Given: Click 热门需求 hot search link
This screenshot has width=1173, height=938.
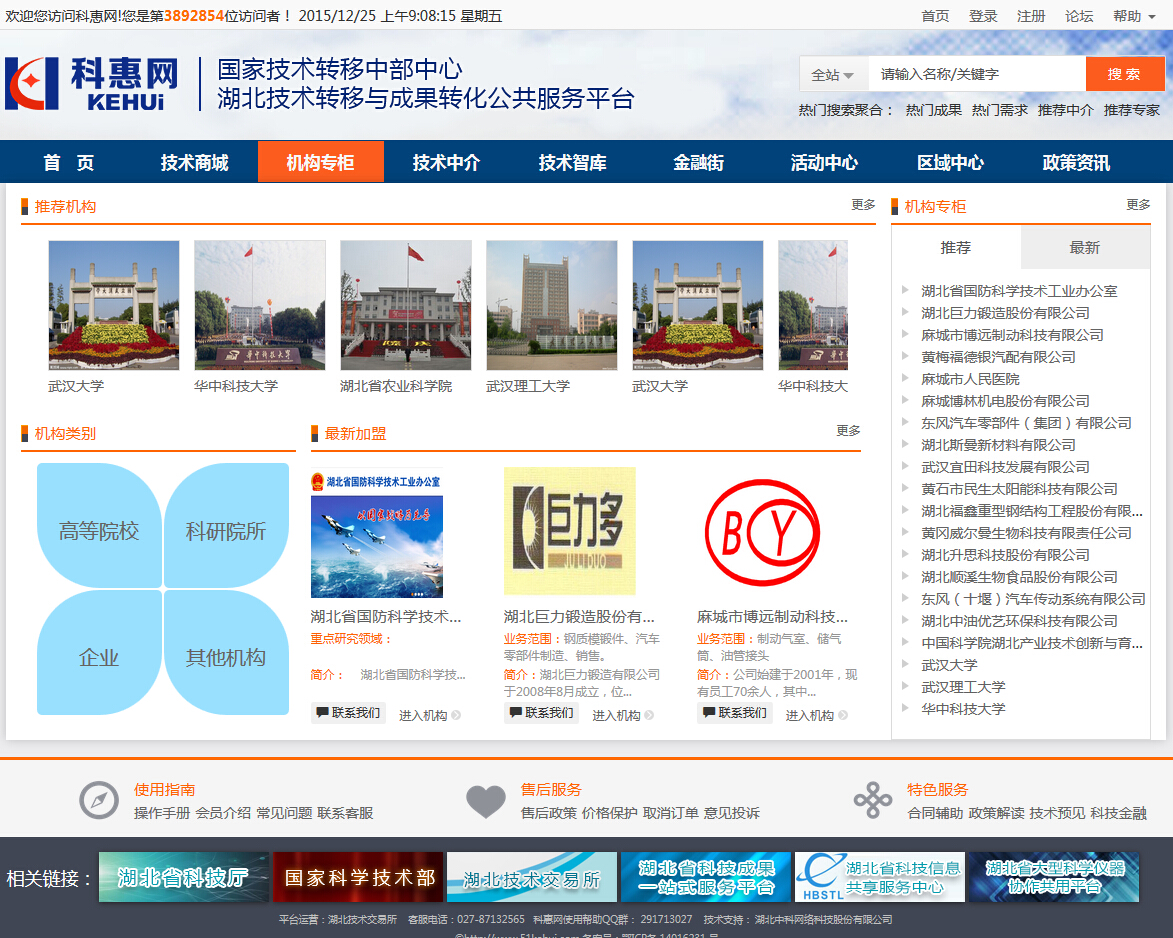Looking at the screenshot, I should (999, 110).
